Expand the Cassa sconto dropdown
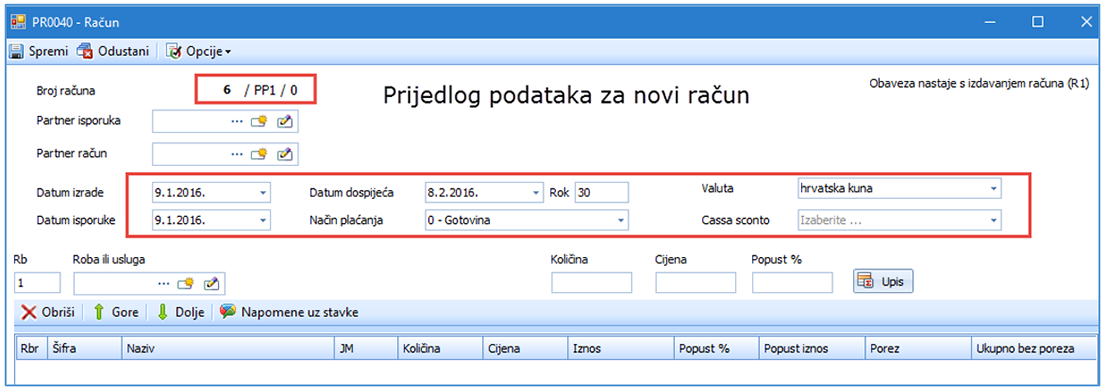Viewport: 1106px width, 392px height. click(993, 220)
